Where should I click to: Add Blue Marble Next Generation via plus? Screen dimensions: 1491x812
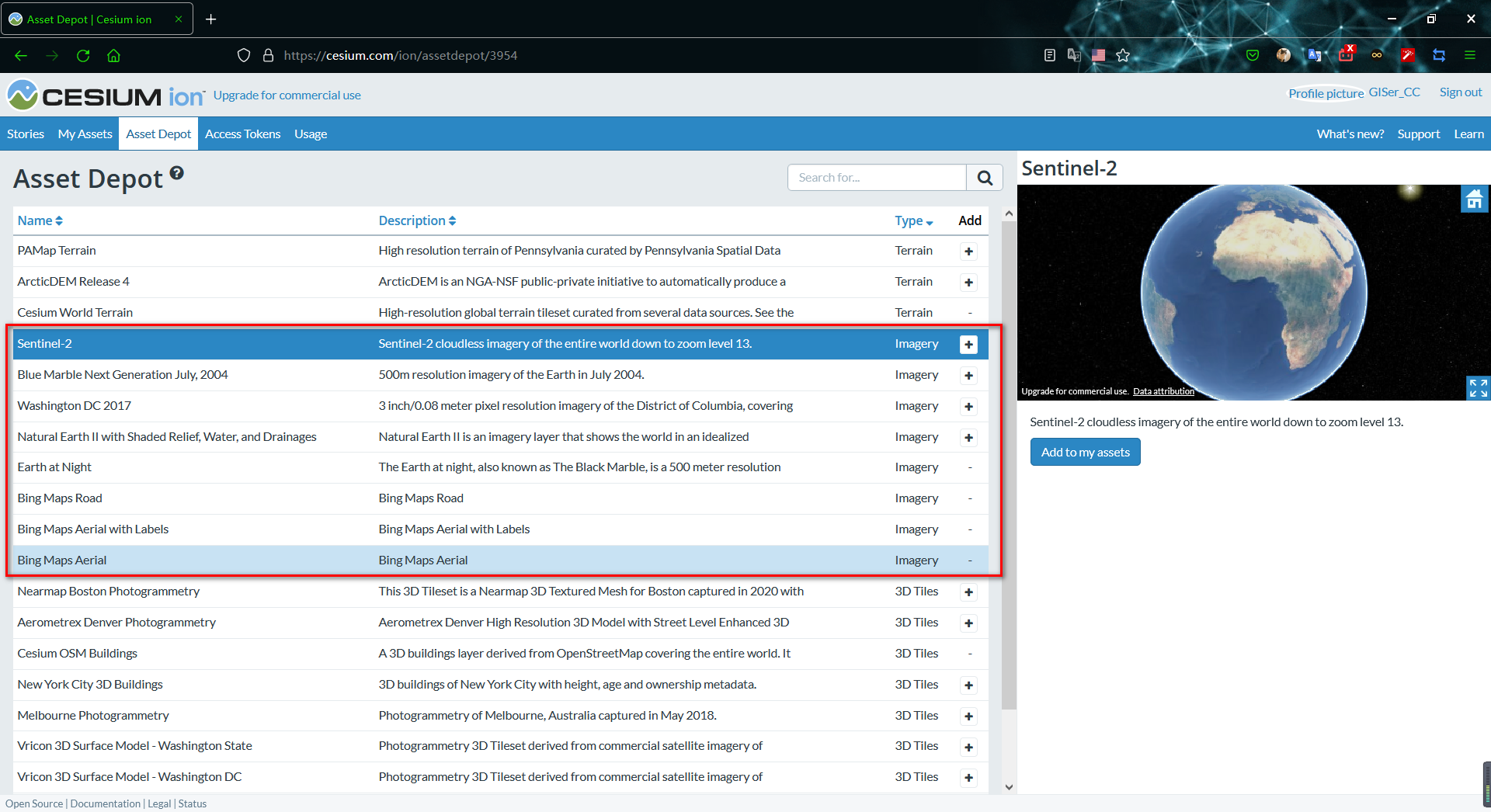968,376
